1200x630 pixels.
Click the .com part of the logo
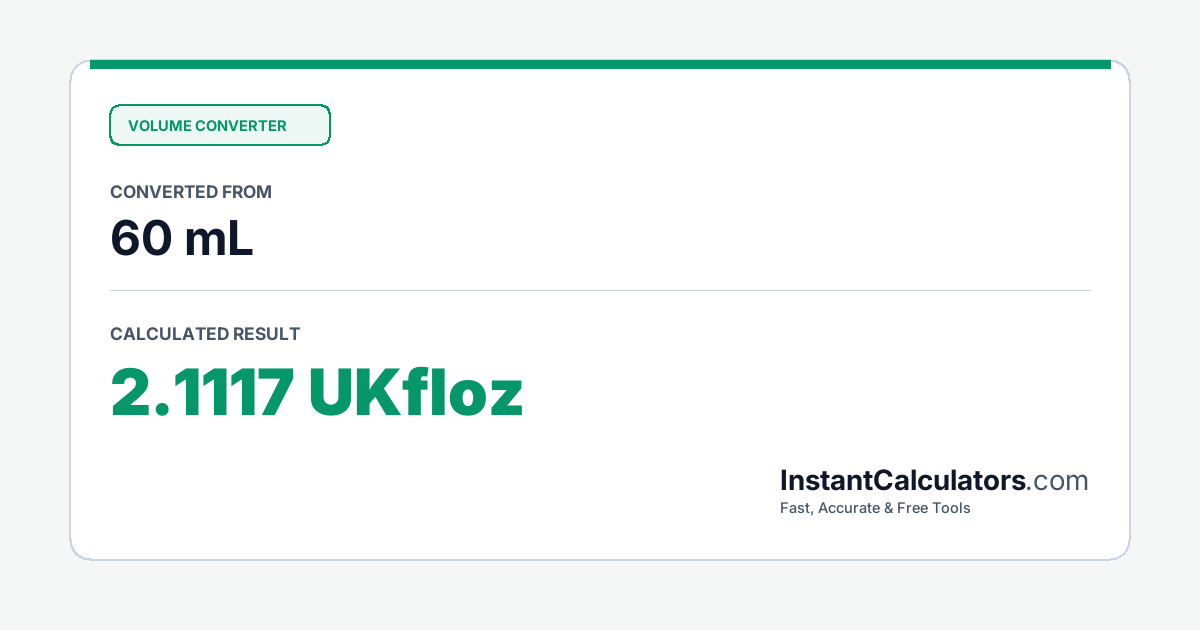tap(1058, 481)
